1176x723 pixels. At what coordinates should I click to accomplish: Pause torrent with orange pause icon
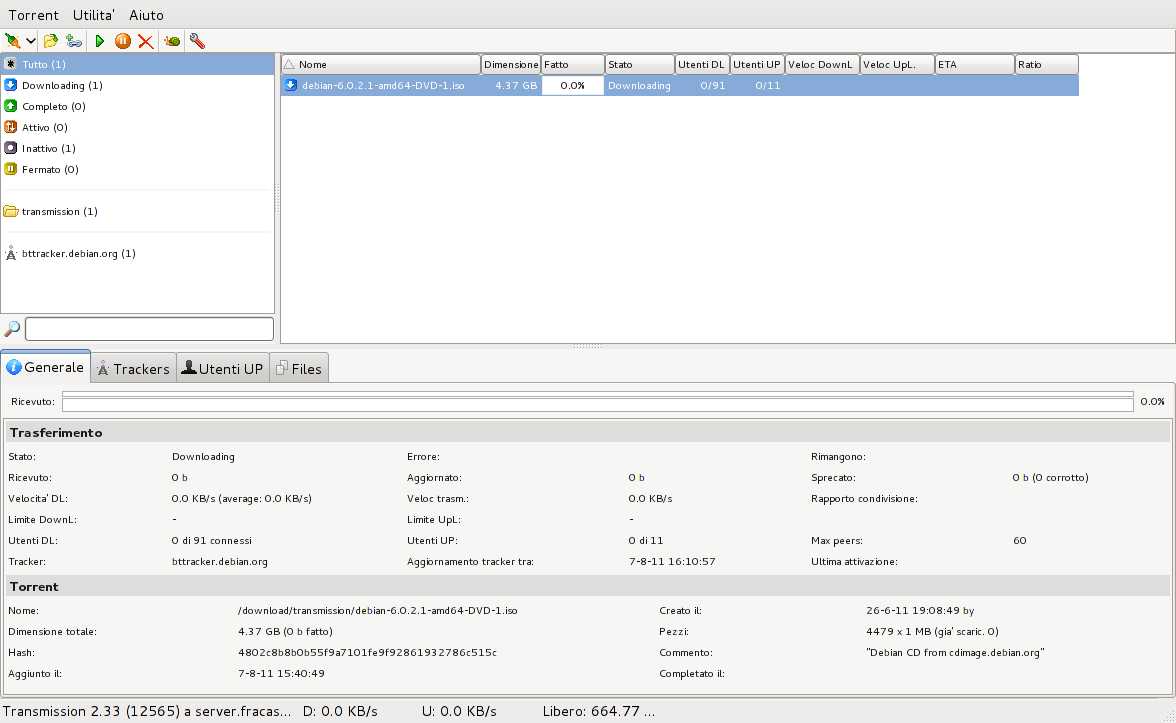click(x=122, y=41)
